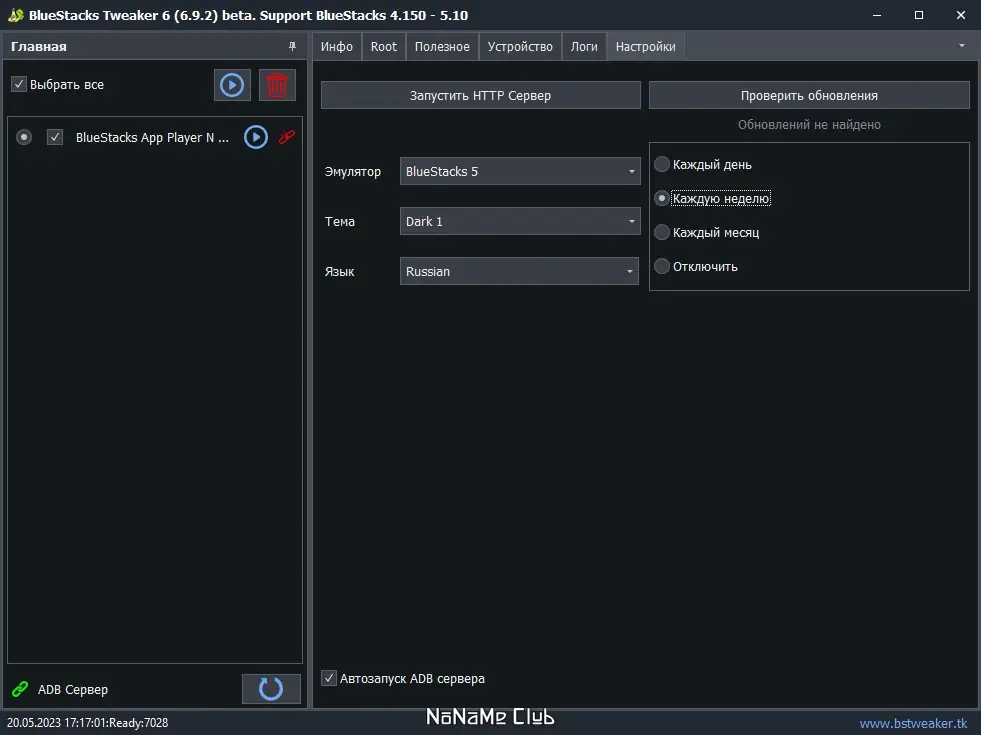
Task: Click the green ADB Server link icon
Action: pos(20,689)
